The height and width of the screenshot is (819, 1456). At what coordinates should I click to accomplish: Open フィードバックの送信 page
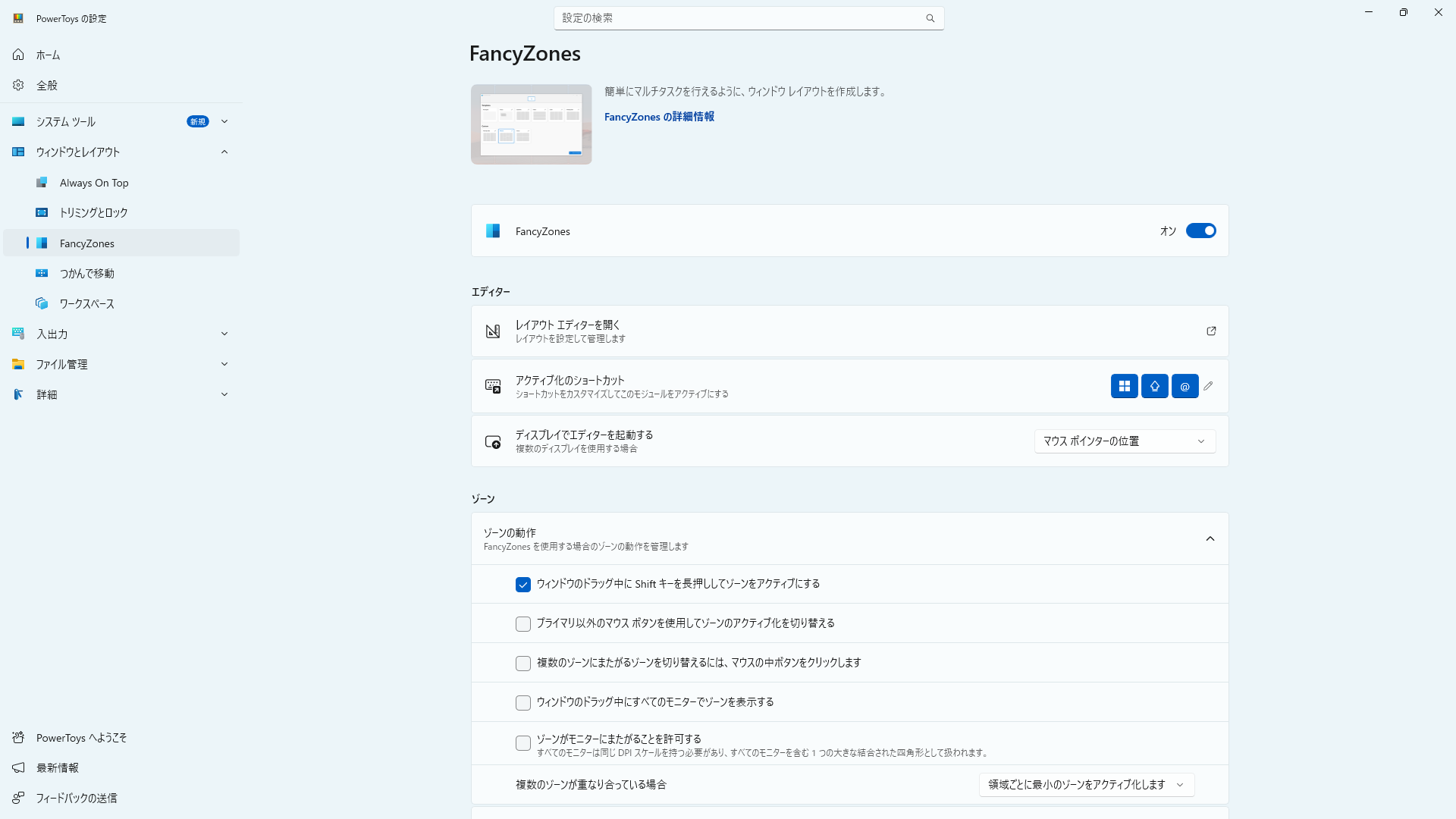coord(121,799)
